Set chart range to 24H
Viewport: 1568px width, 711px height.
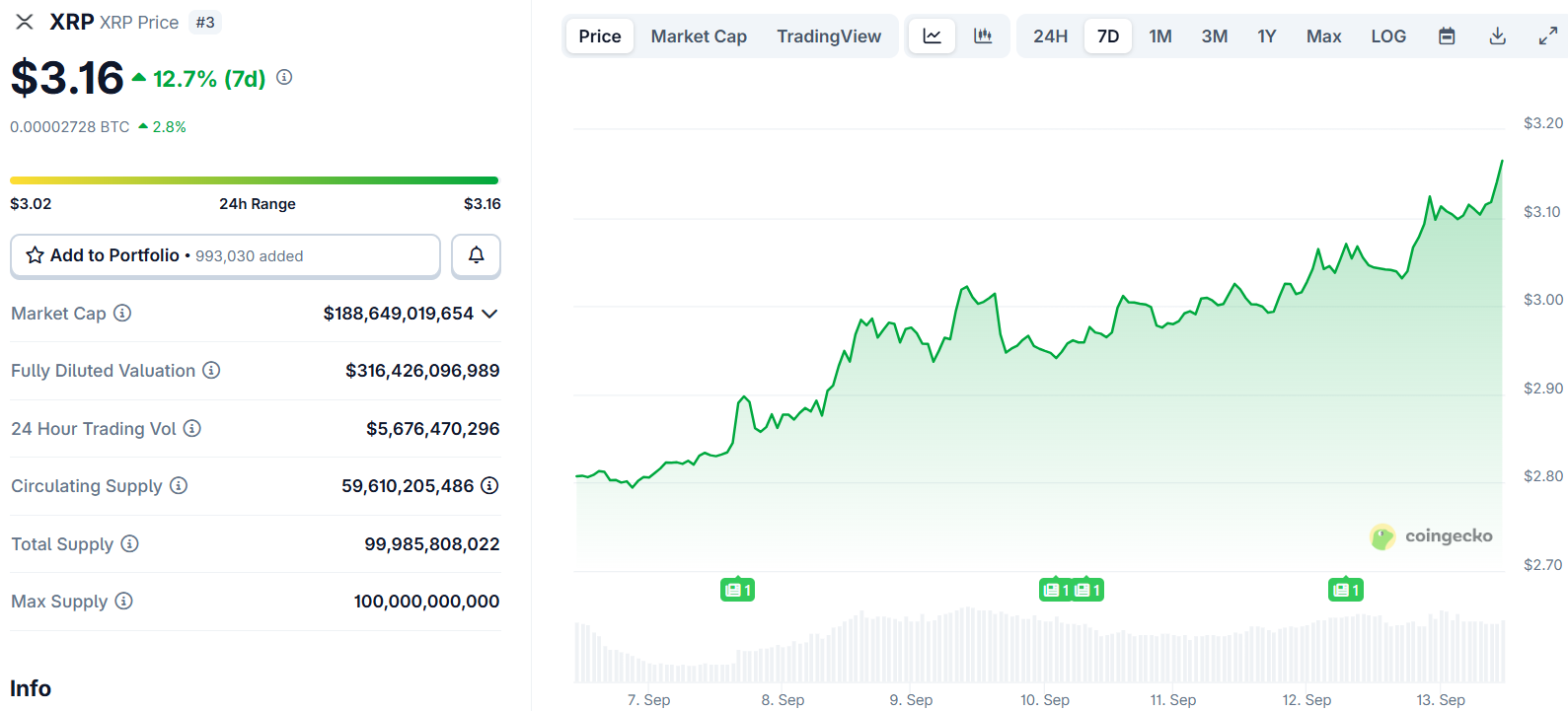[x=1050, y=36]
